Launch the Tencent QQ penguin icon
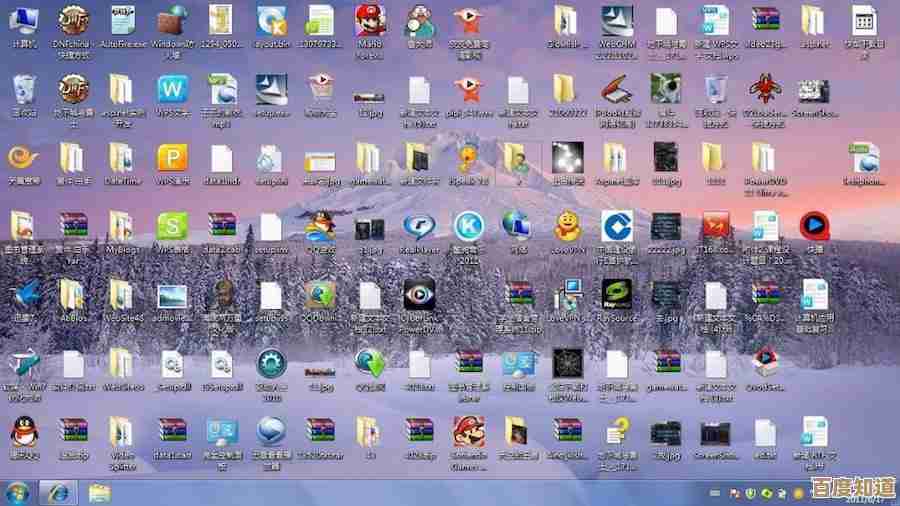Viewport: 900px width, 506px height. click(22, 432)
